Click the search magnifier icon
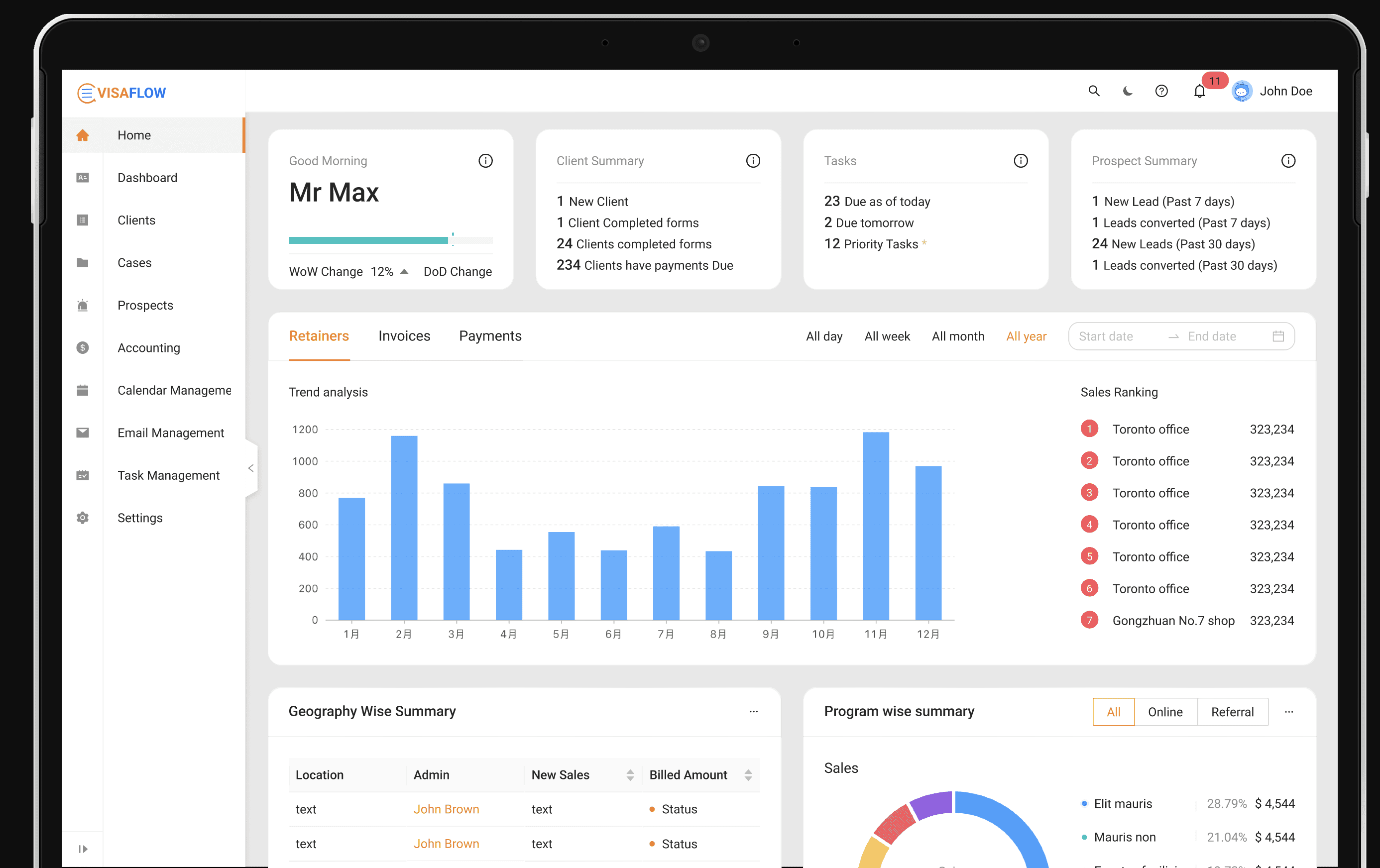The height and width of the screenshot is (868, 1380). click(x=1093, y=91)
